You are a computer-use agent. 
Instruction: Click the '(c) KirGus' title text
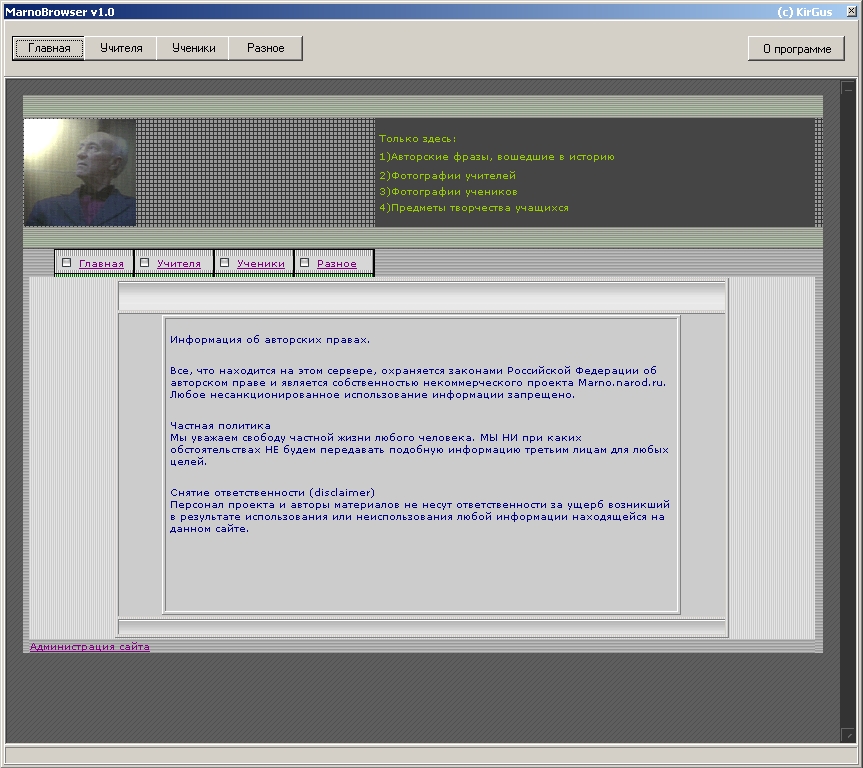805,12
